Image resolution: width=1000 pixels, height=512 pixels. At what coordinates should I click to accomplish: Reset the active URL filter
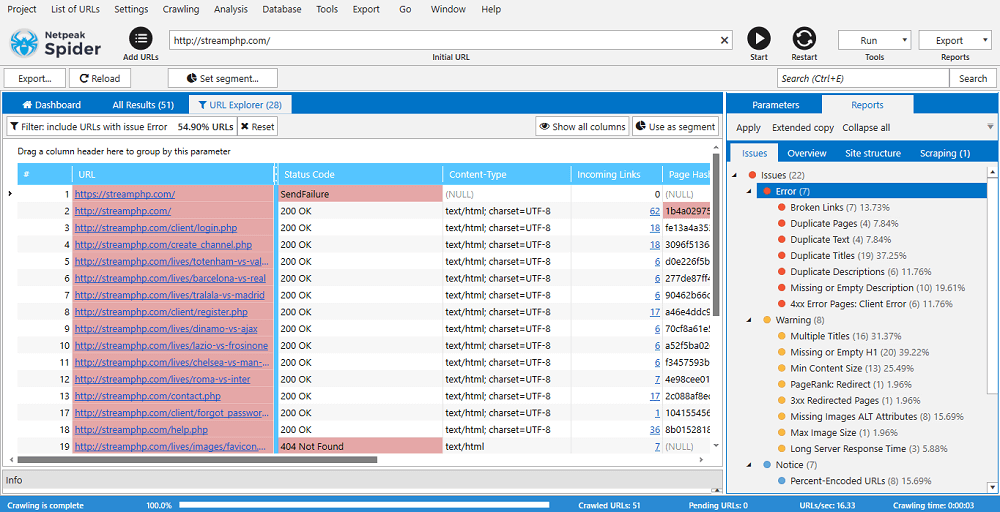(258, 126)
